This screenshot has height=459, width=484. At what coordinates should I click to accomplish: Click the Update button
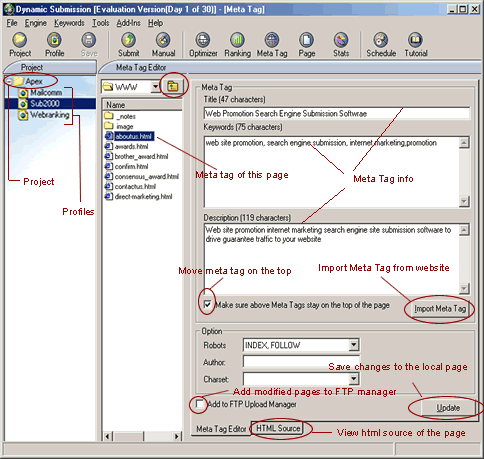(448, 408)
